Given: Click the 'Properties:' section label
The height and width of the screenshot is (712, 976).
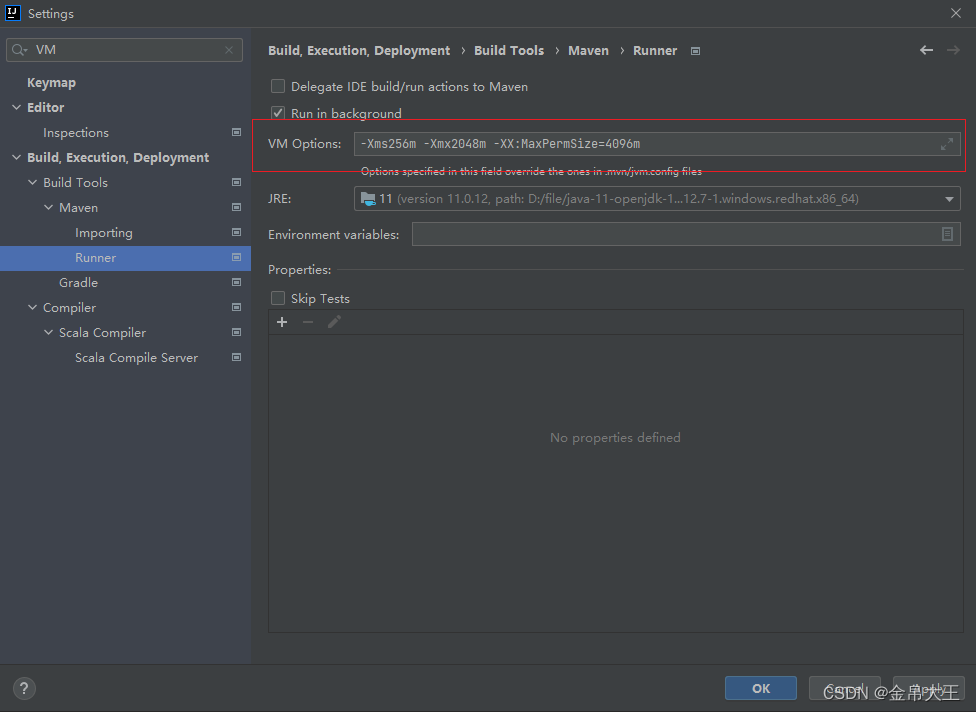Looking at the screenshot, I should 299,269.
